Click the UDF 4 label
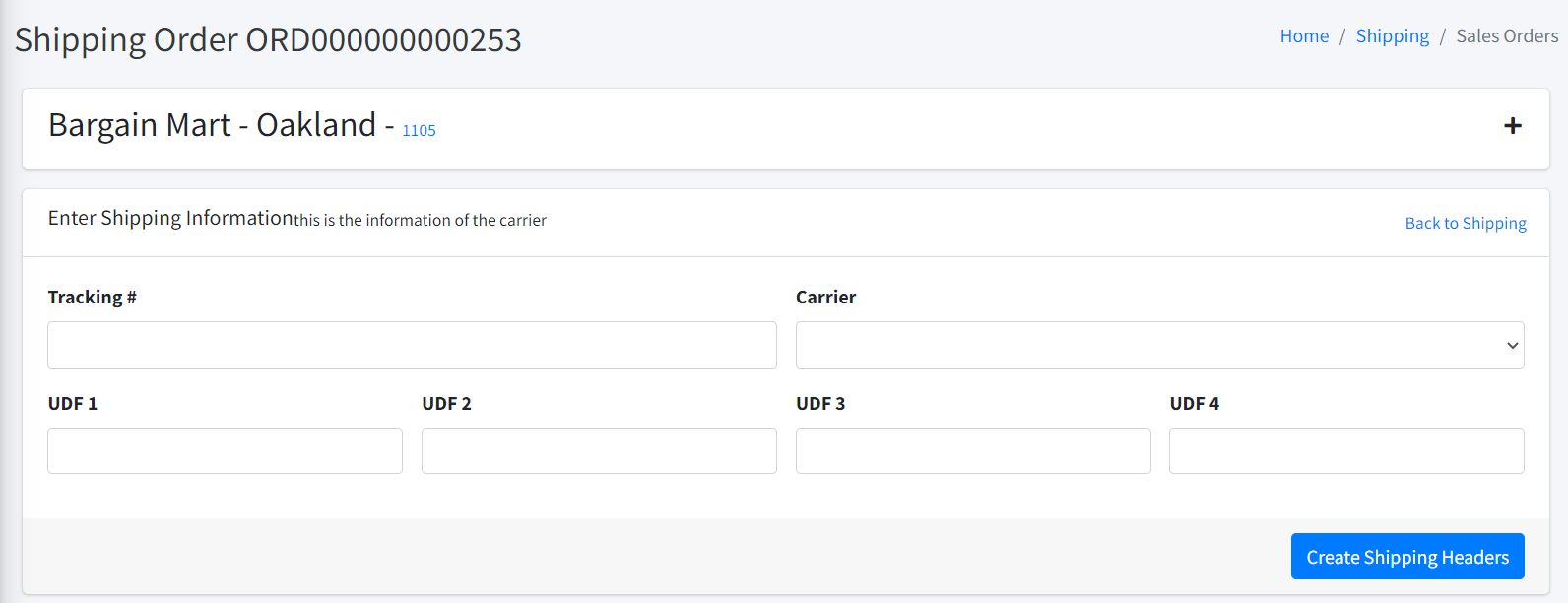The height and width of the screenshot is (603, 1568). click(x=1194, y=404)
